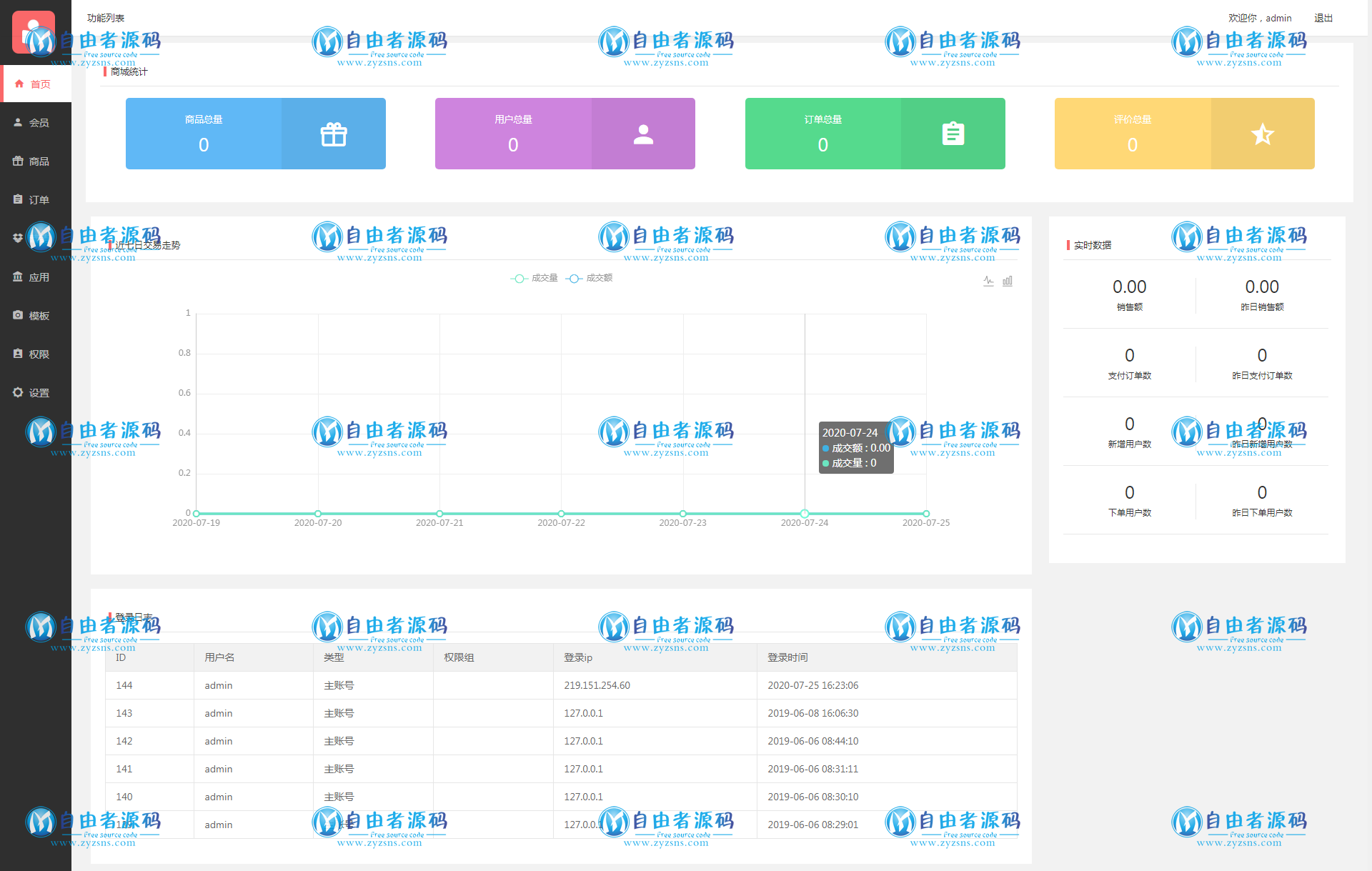Select the 2020-07-23 chart data point
The height and width of the screenshot is (871, 1372).
683,513
